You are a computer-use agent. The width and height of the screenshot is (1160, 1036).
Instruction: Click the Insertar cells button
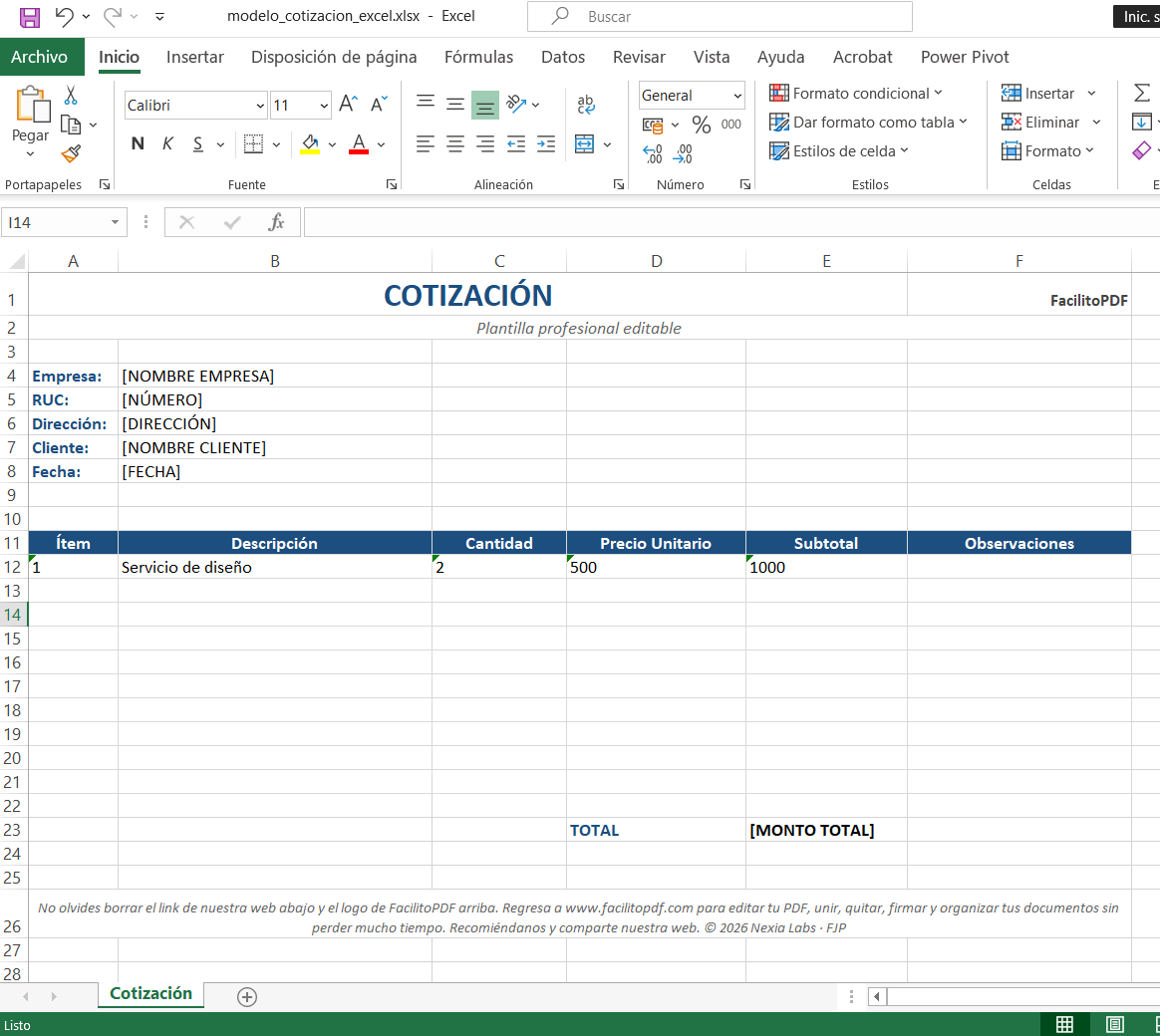(1038, 94)
